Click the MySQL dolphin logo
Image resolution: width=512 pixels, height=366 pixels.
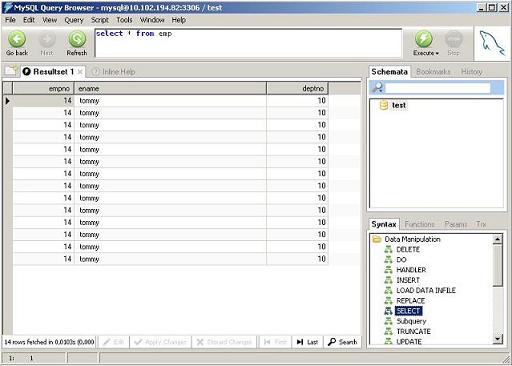tap(492, 43)
